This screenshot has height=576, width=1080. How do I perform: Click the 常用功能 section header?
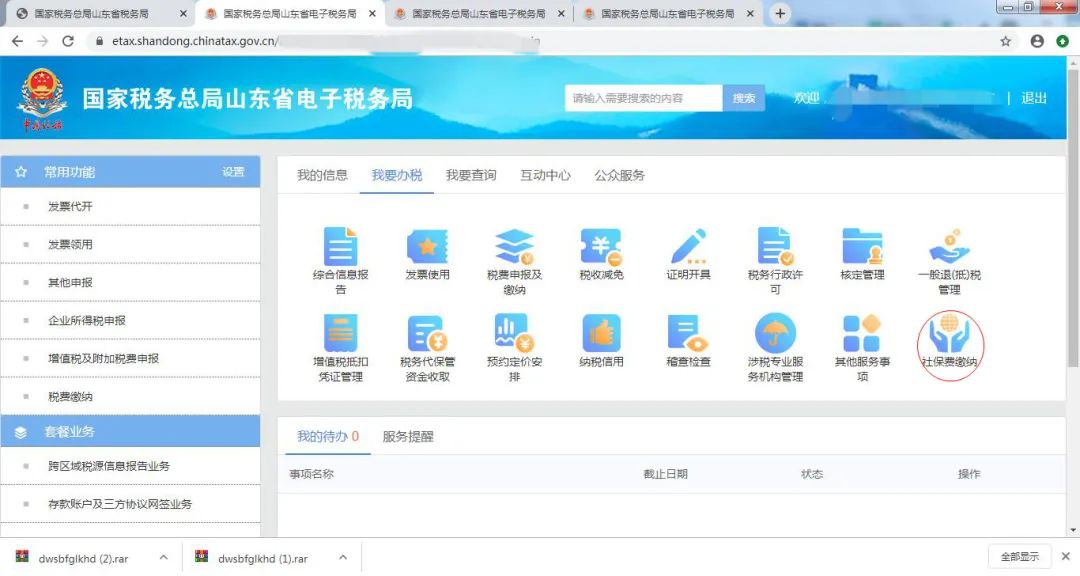[131, 172]
